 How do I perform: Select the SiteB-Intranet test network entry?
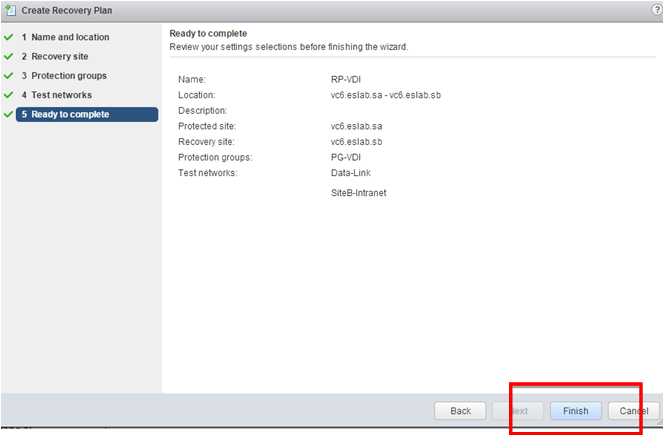coord(358,193)
